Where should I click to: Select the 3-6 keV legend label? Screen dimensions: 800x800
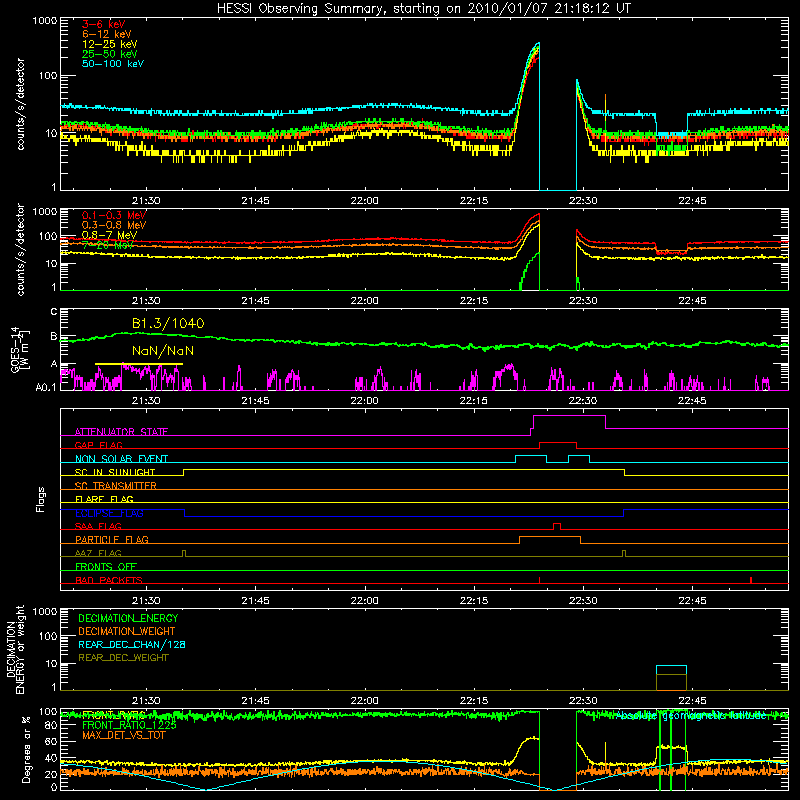click(104, 24)
